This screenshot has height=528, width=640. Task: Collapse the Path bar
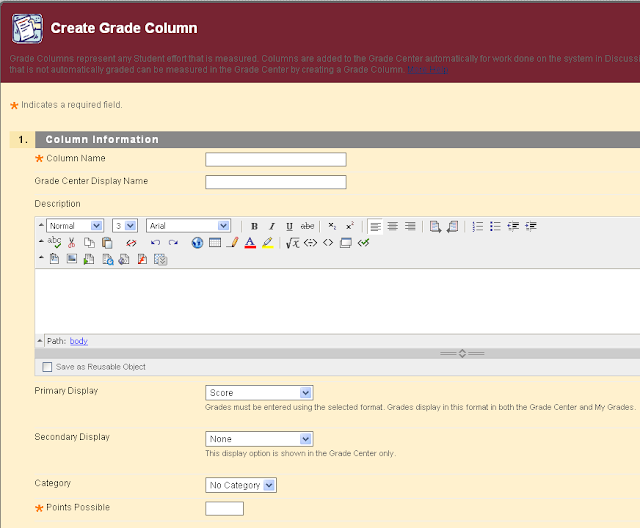(x=40, y=340)
